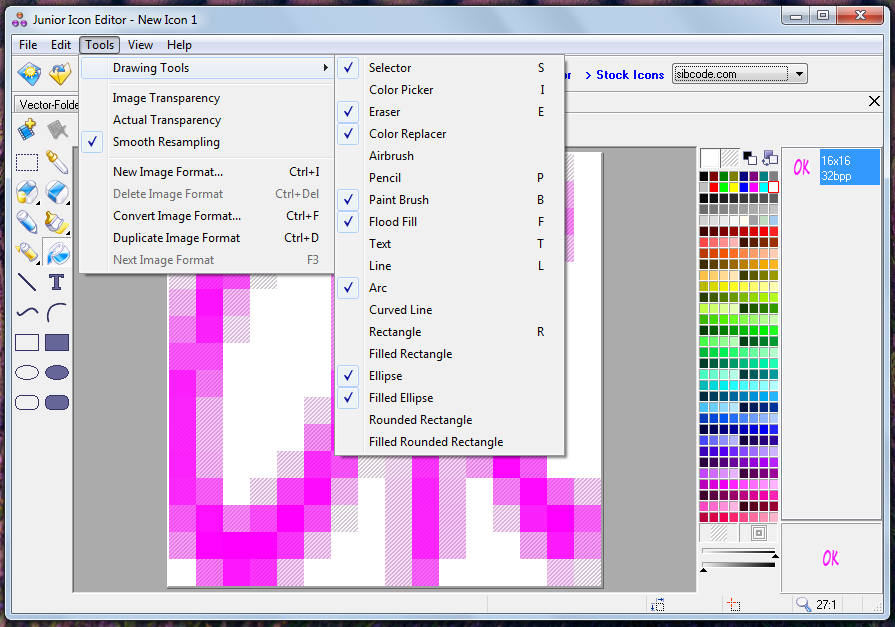Select the Pencil tool icon in toolbox

coord(27,222)
